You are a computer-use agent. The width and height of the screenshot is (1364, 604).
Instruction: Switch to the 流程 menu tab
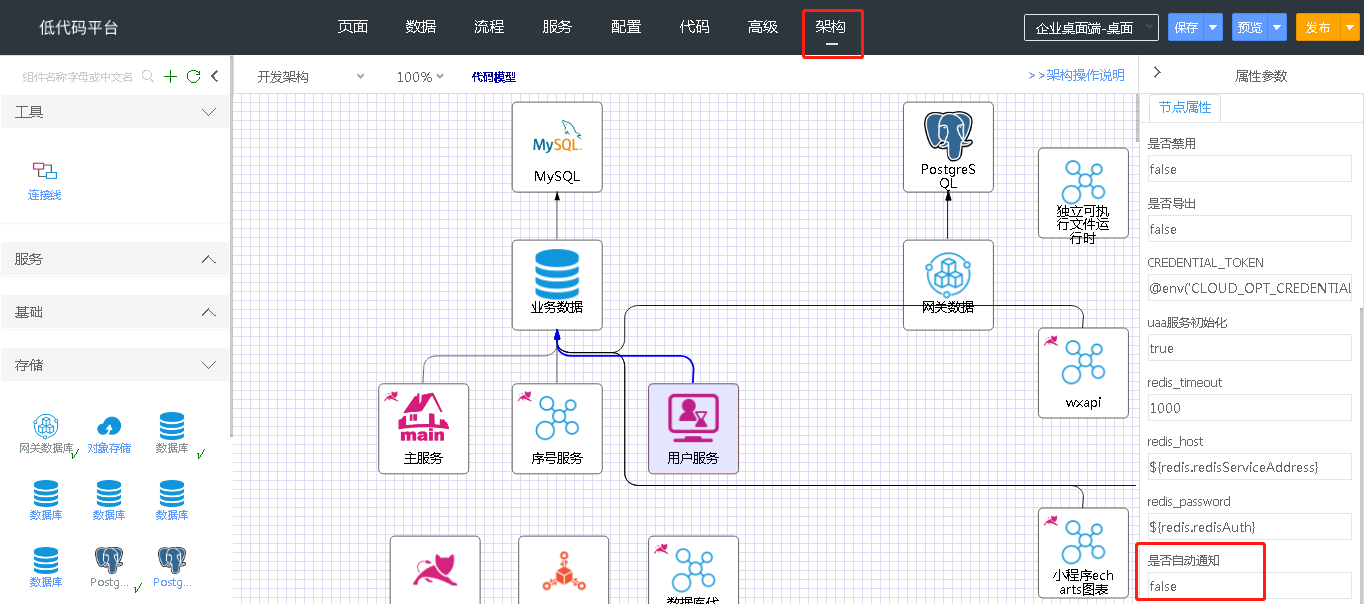pyautogui.click(x=489, y=27)
